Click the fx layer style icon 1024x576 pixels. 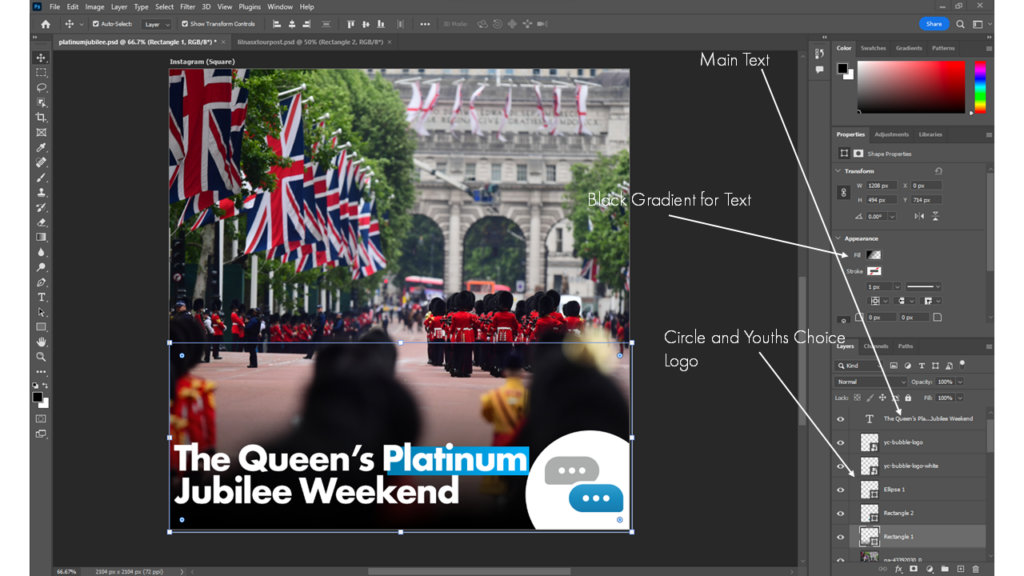[898, 569]
